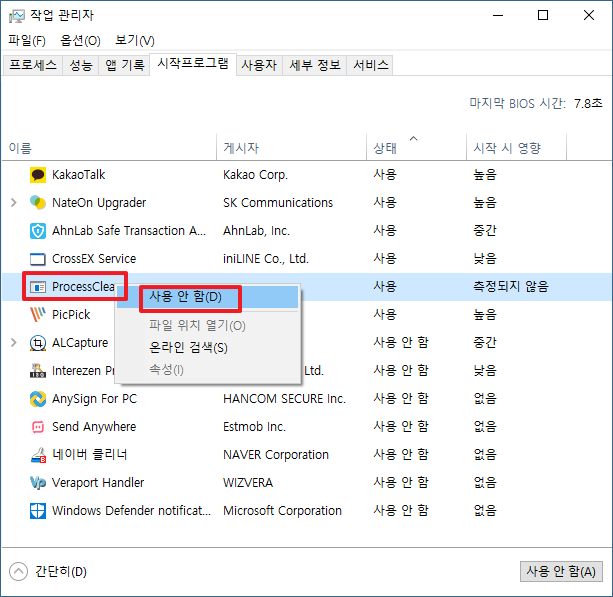Click the 간단히 collapse arrow icon
Screen dimensions: 613x597
click(18, 572)
